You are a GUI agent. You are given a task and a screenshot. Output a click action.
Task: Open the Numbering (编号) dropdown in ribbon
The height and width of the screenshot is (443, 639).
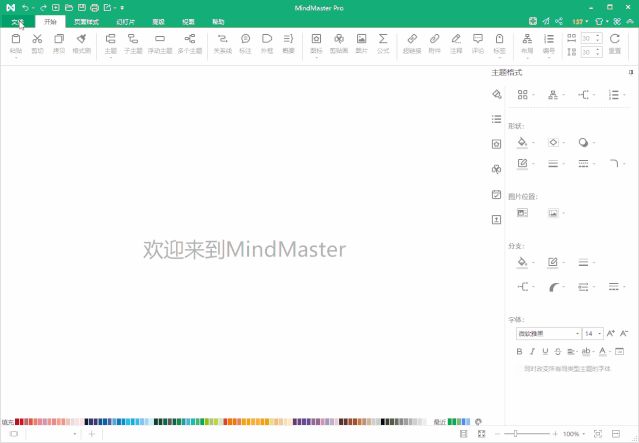click(549, 44)
